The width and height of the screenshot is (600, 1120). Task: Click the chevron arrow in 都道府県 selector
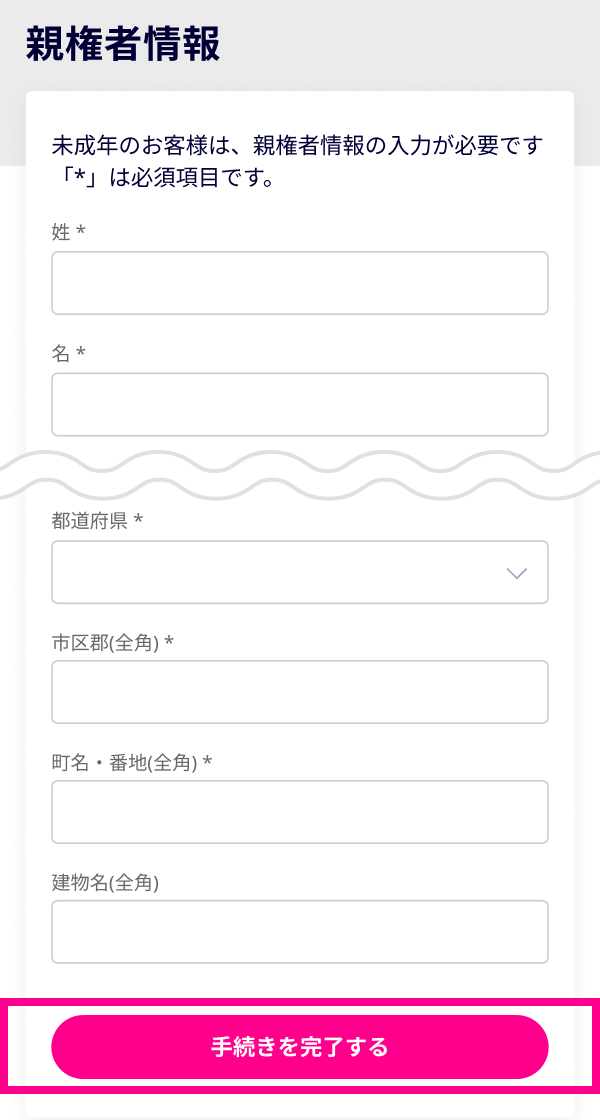coord(516,573)
